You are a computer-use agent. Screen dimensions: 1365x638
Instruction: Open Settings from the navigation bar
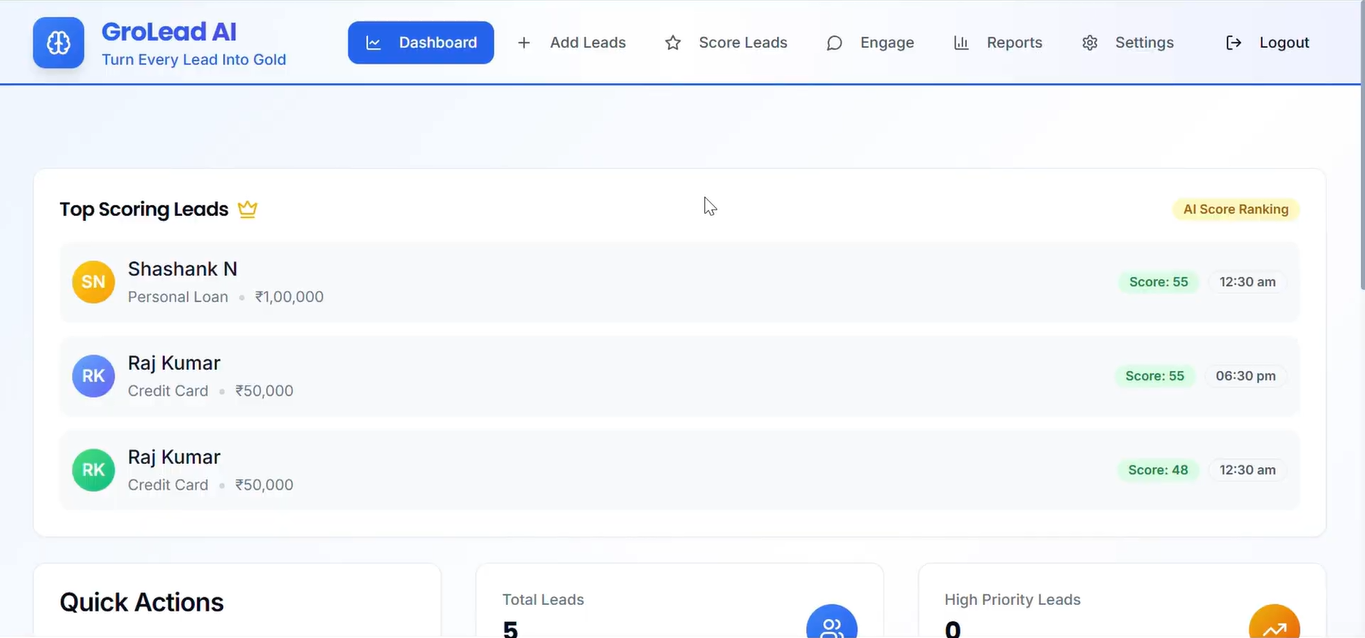point(1128,43)
